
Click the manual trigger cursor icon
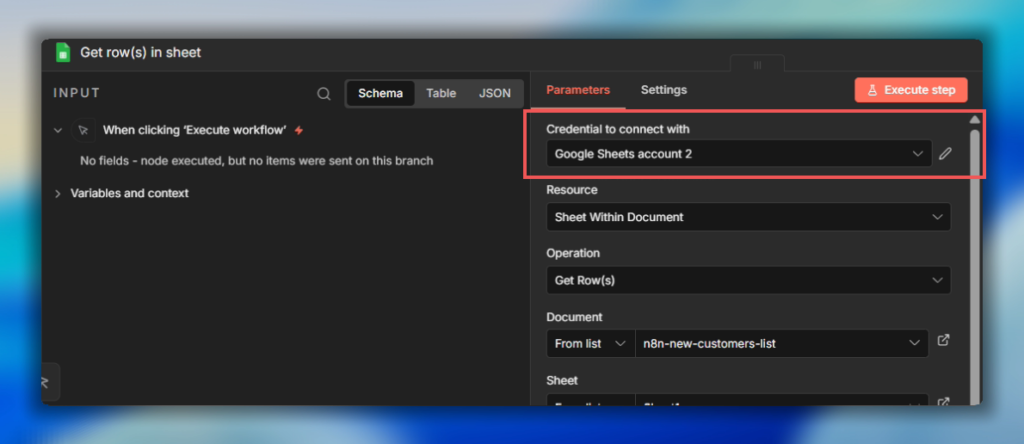pos(84,130)
